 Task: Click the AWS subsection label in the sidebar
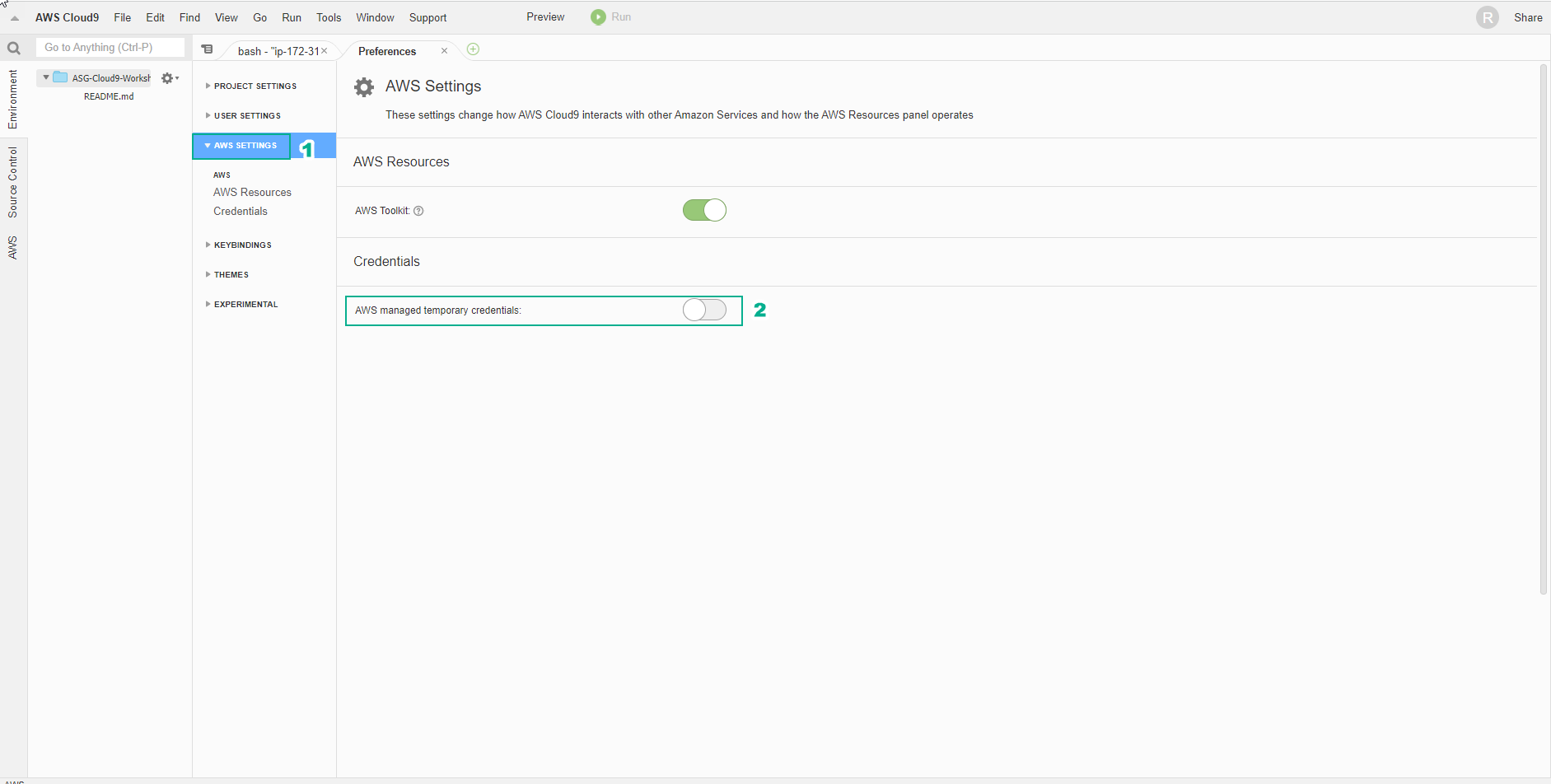click(x=222, y=175)
